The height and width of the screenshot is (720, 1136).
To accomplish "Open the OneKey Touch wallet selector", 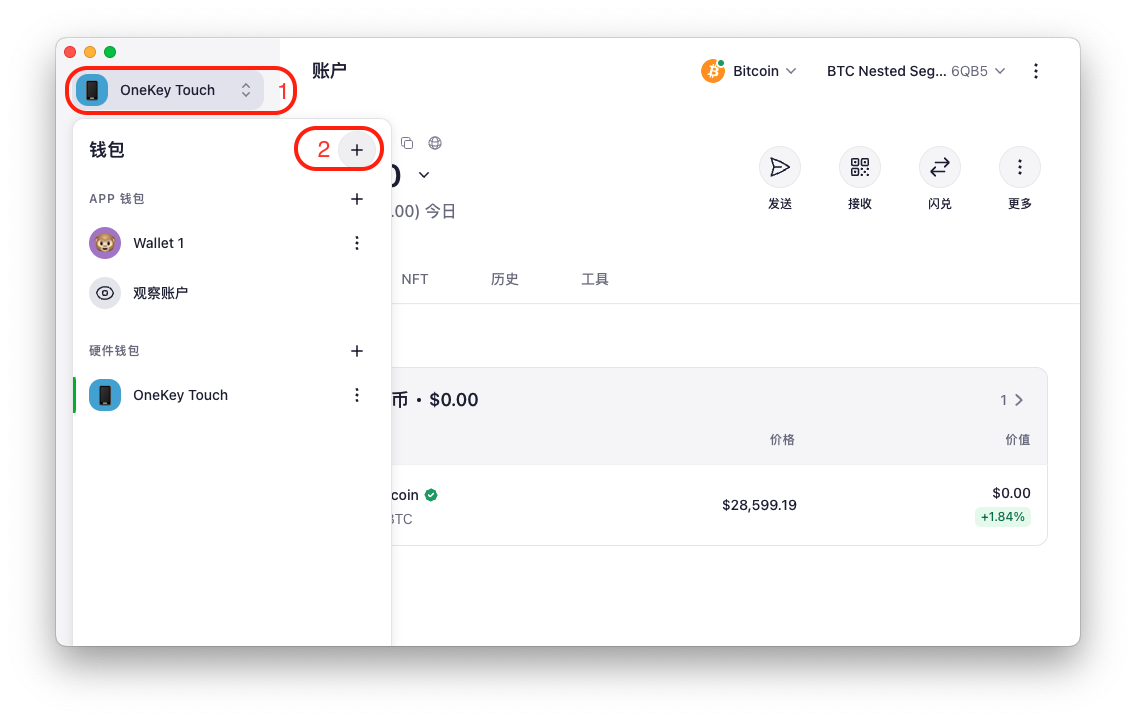I will pos(168,91).
